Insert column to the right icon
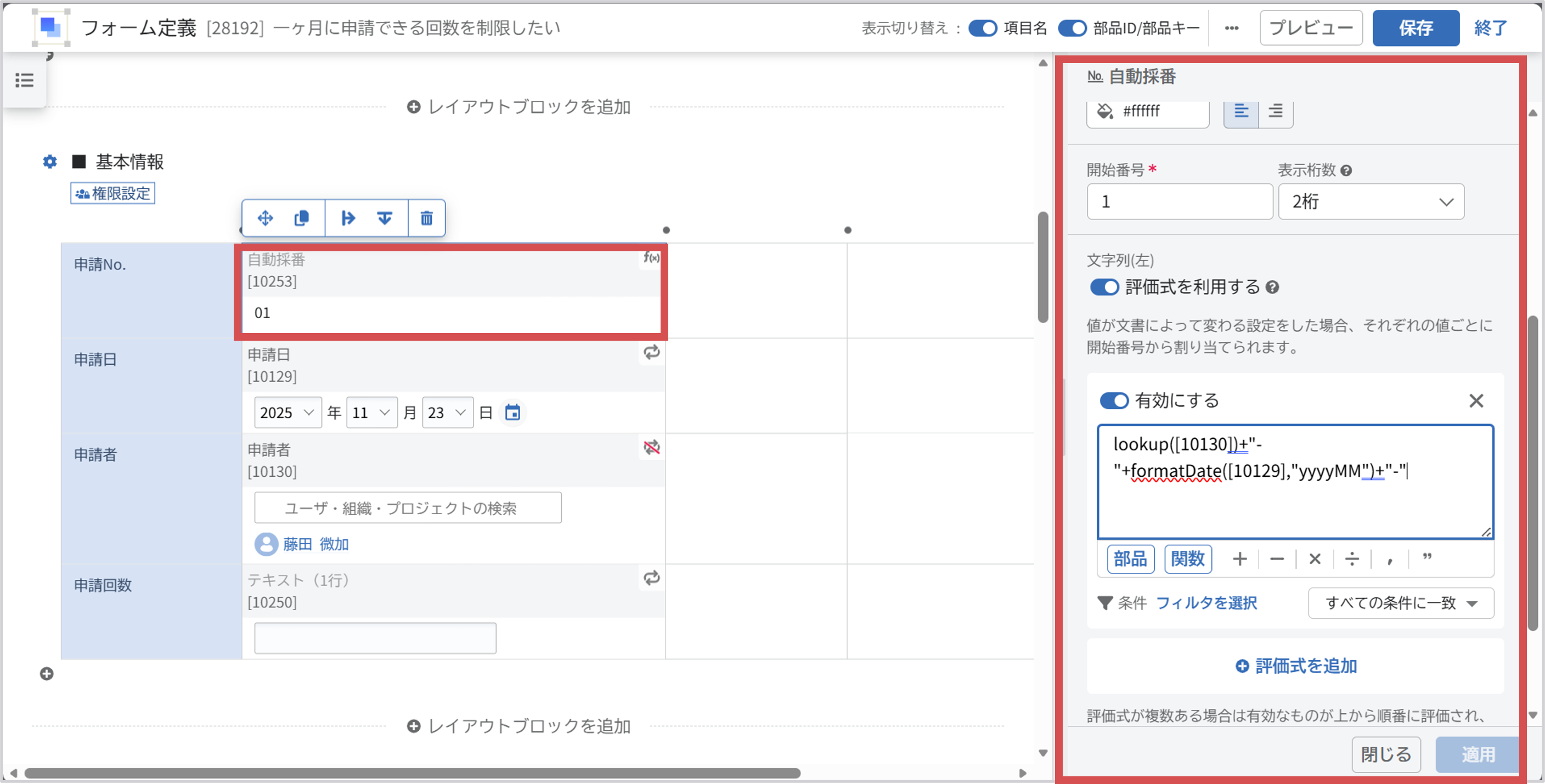Viewport: 1545px width, 784px height. coord(348,218)
